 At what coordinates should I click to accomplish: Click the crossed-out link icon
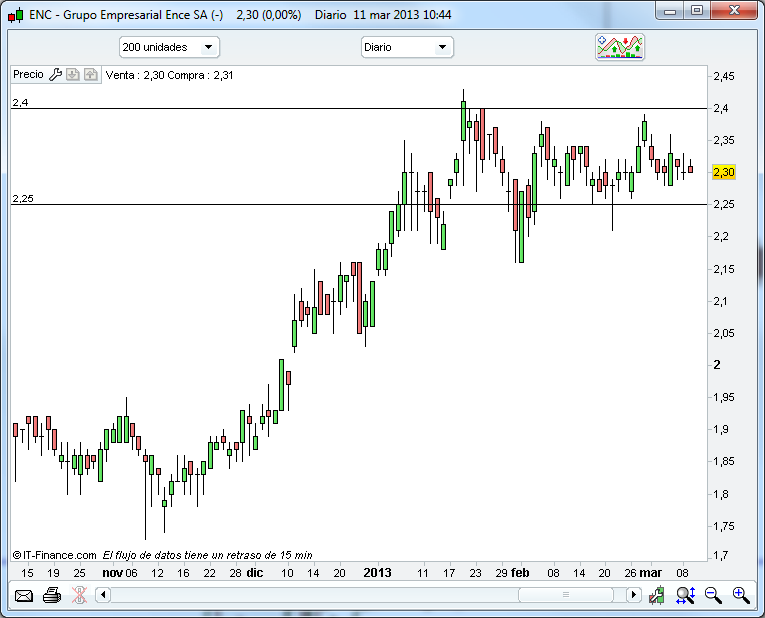tap(79, 595)
